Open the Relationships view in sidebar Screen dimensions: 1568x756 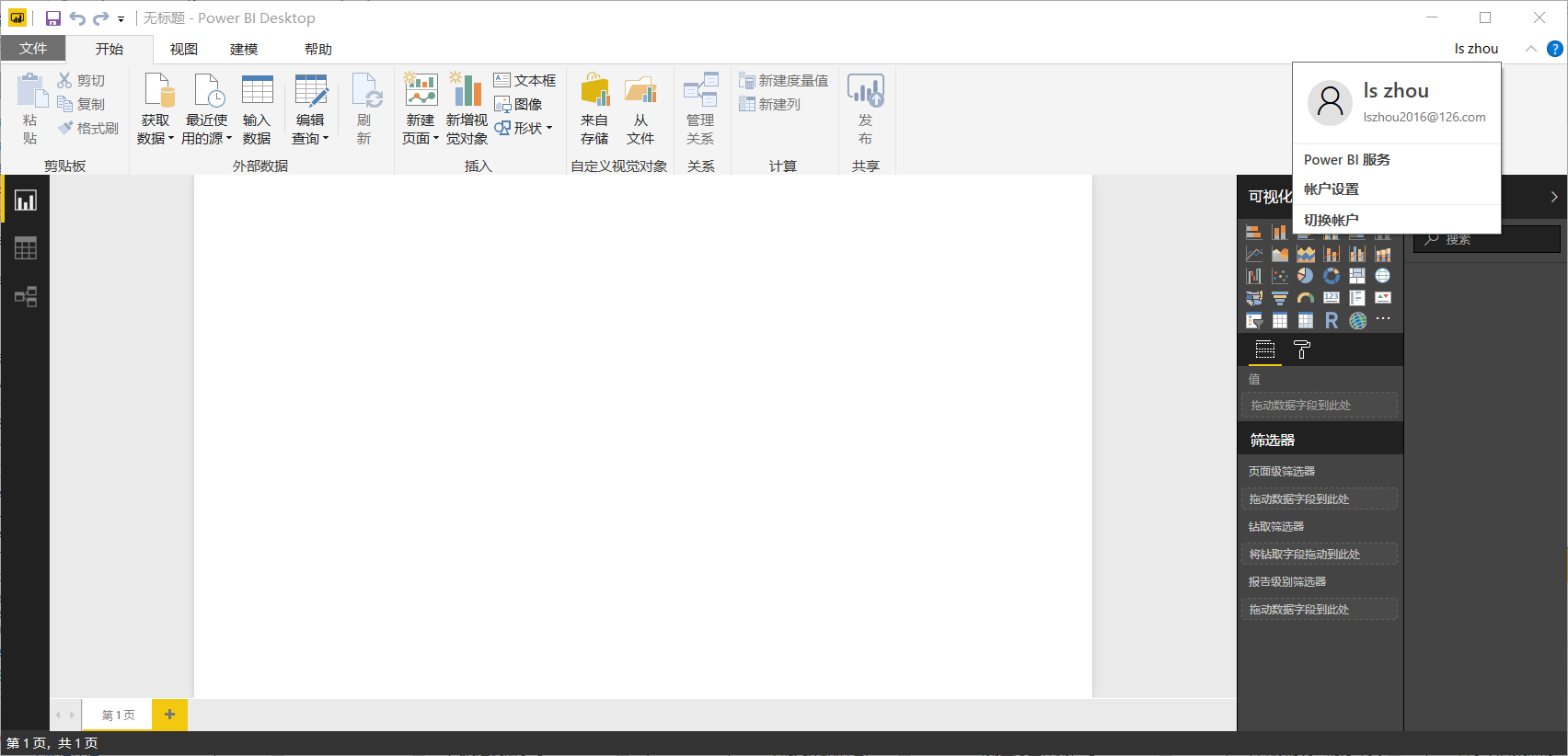(26, 296)
